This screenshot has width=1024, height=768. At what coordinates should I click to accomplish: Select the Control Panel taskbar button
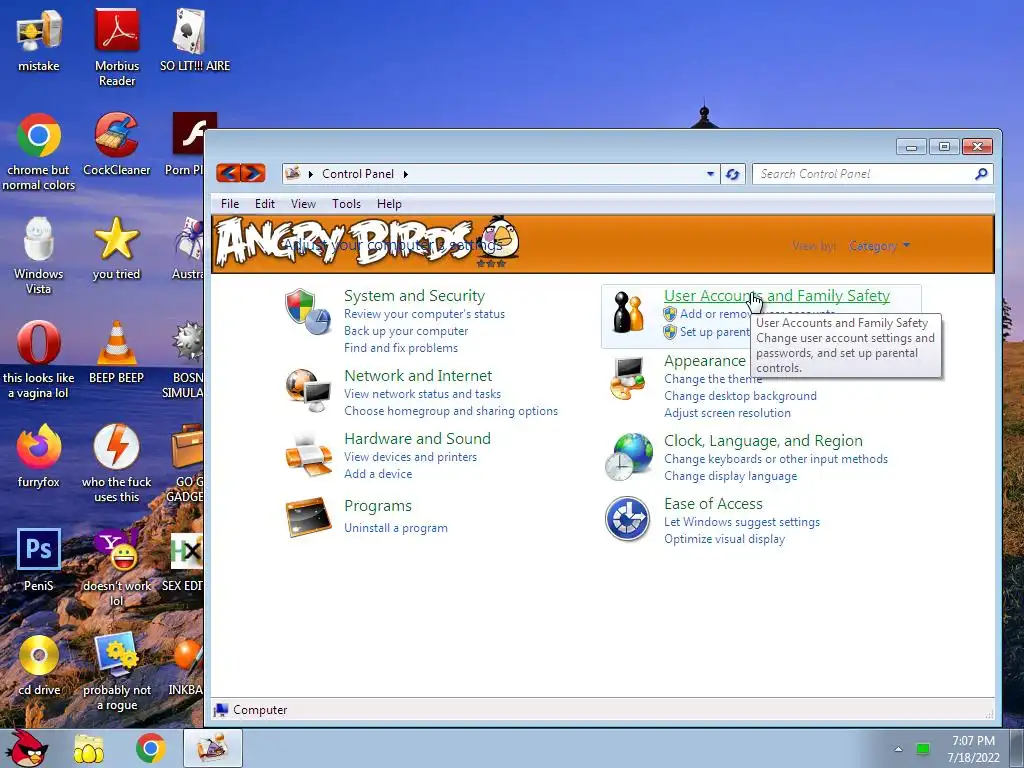pyautogui.click(x=213, y=748)
